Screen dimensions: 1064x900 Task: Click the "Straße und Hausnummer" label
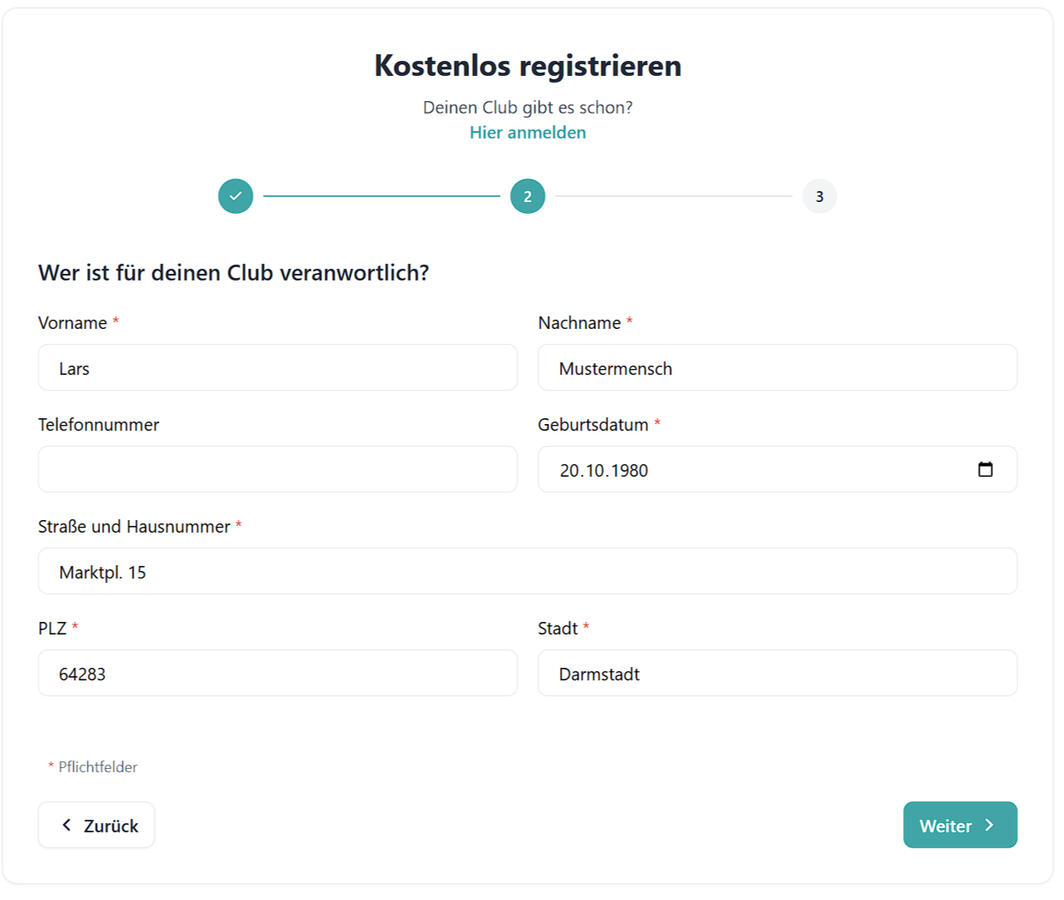(134, 527)
